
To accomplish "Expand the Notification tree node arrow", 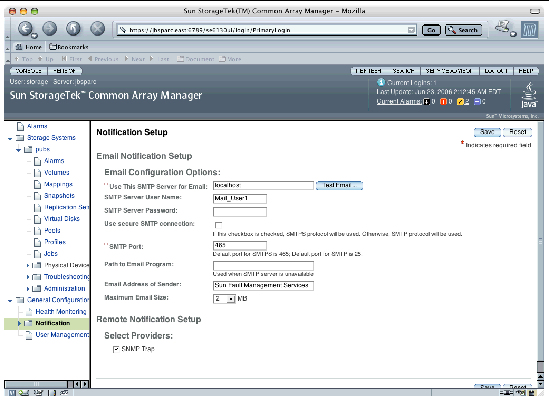I will pyautogui.click(x=19, y=323).
